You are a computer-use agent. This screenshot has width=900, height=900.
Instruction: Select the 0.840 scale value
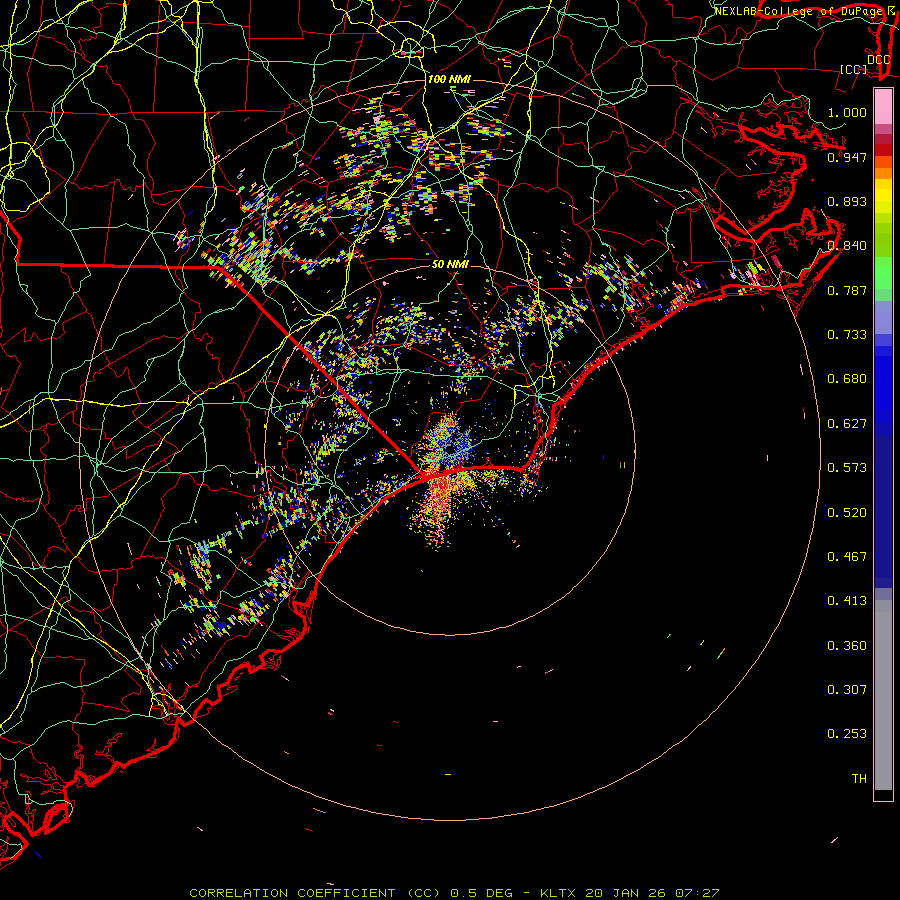[847, 245]
